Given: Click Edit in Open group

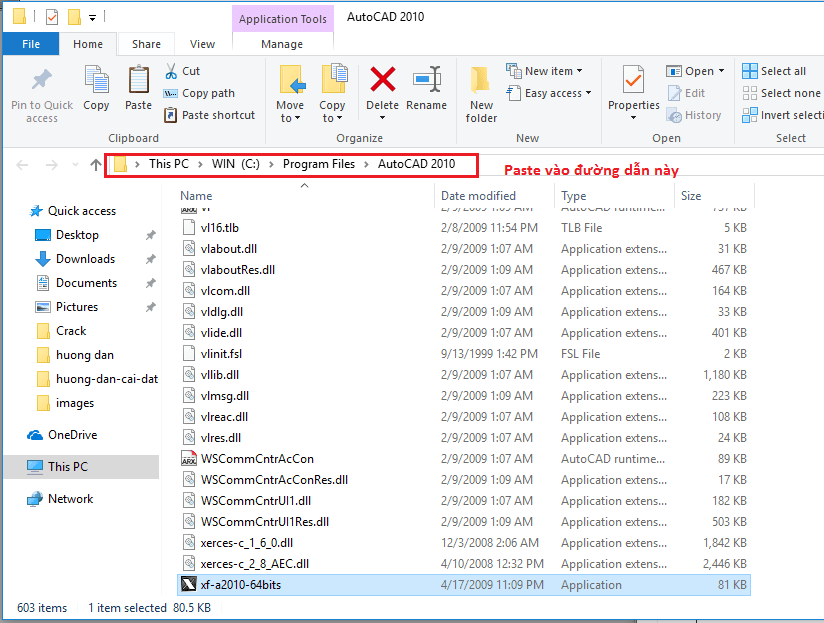Looking at the screenshot, I should (x=686, y=93).
